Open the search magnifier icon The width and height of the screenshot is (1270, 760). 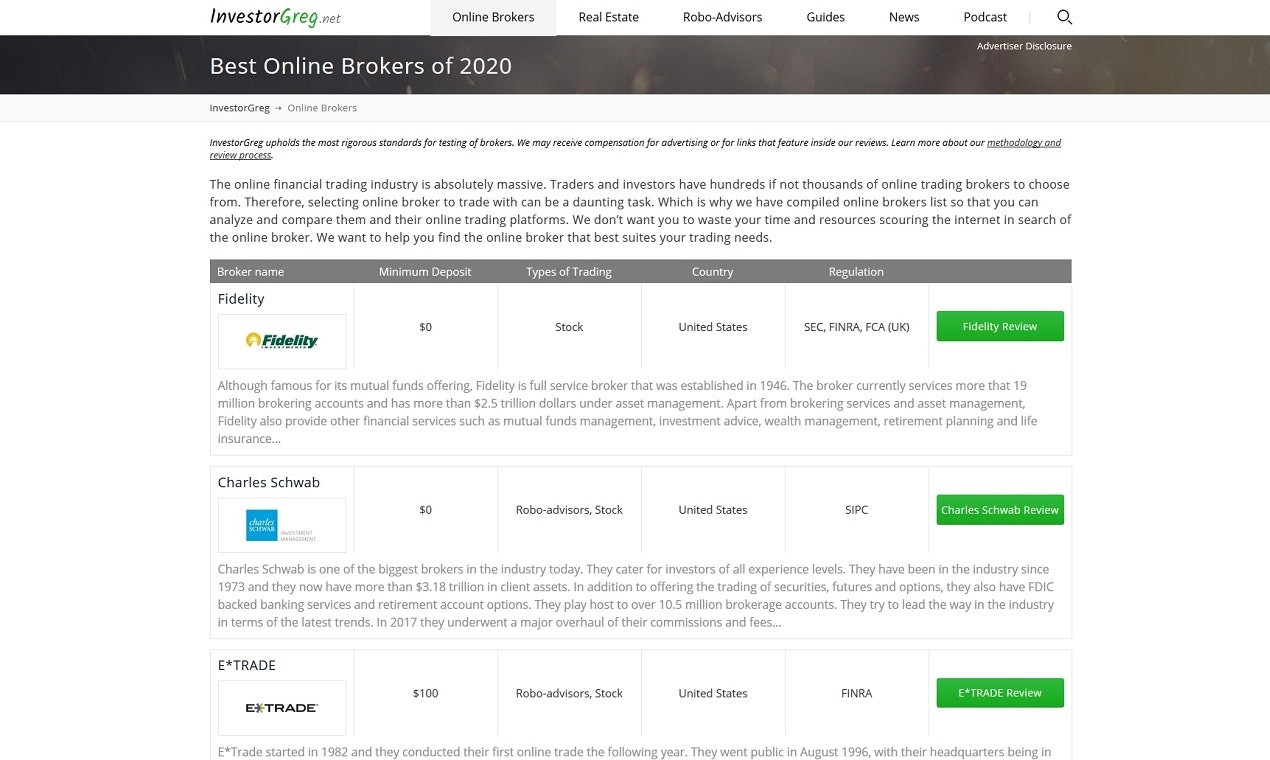[x=1064, y=17]
